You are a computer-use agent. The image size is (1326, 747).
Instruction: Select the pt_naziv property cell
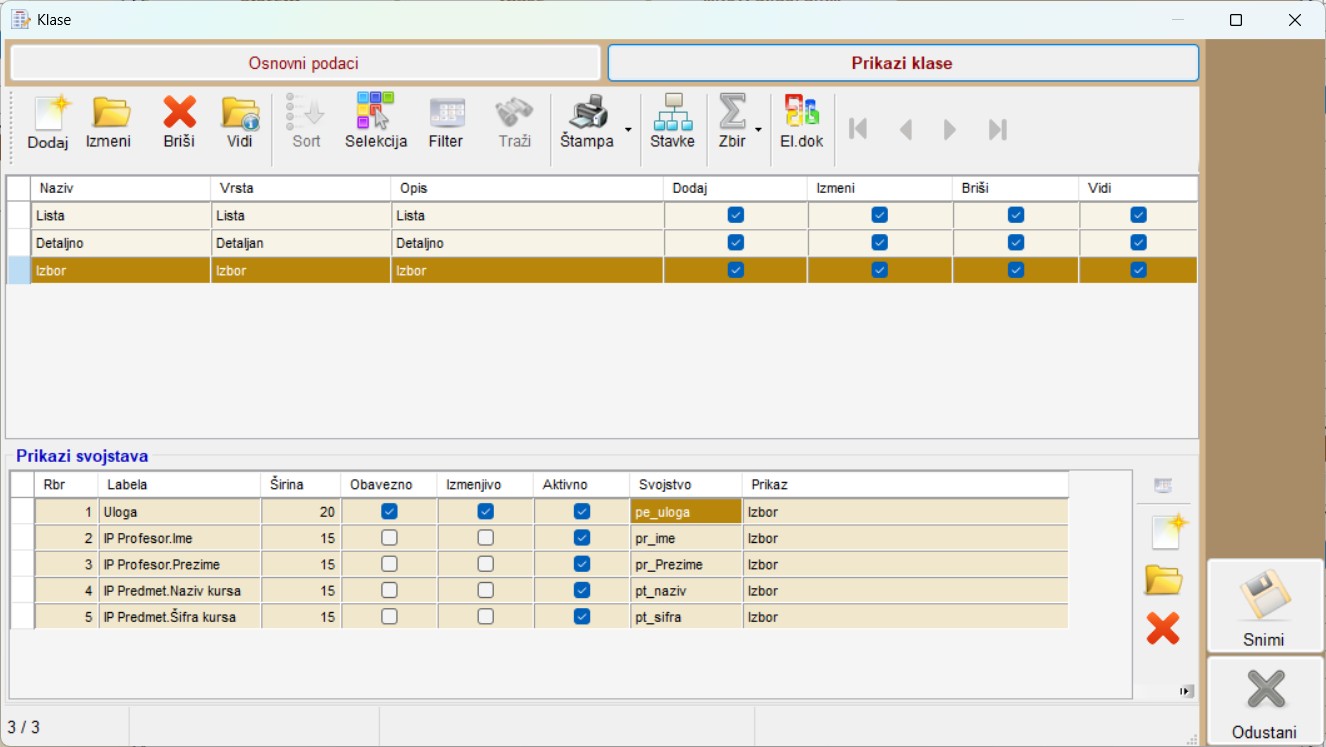[x=686, y=591]
